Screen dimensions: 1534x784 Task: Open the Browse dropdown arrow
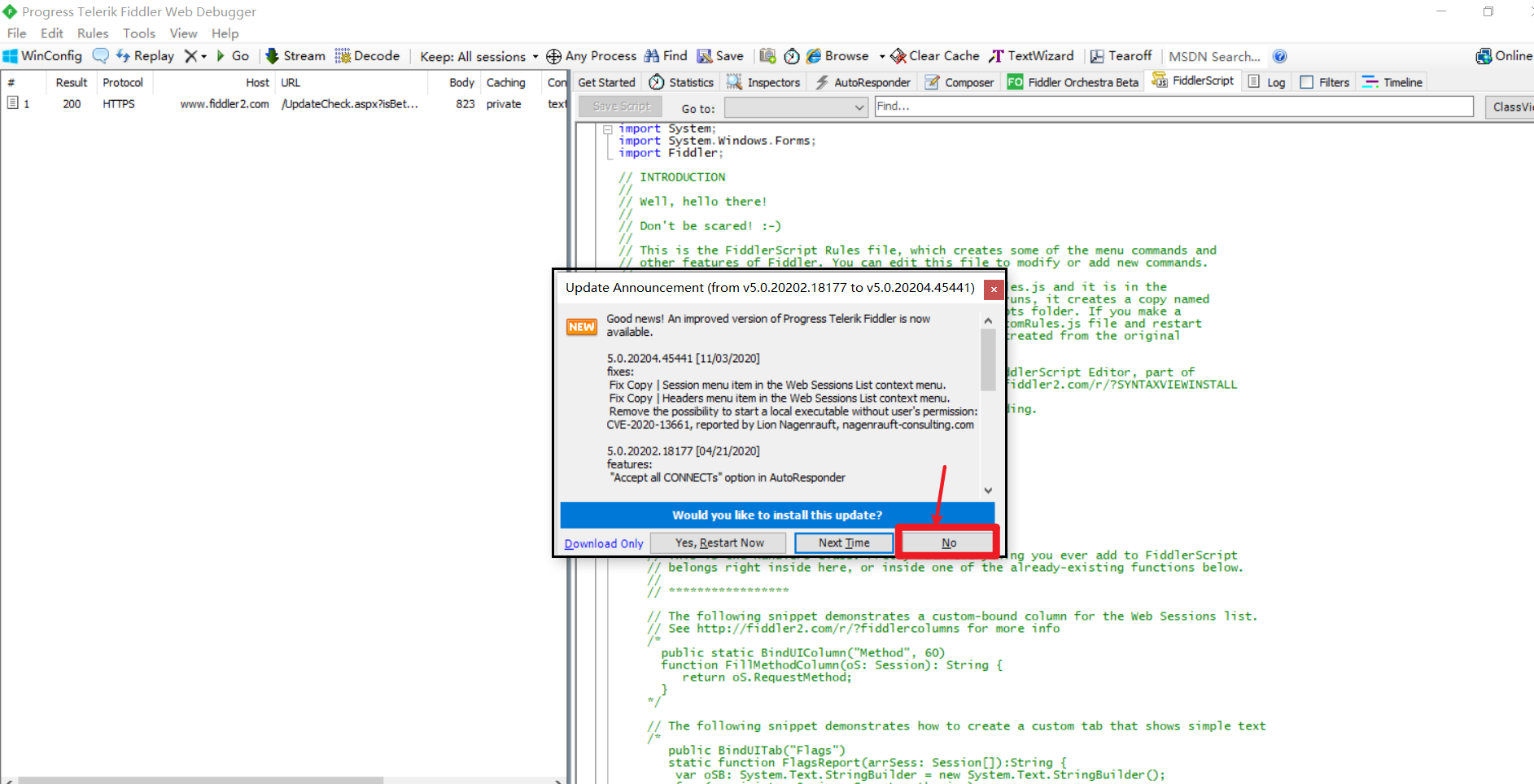882,56
